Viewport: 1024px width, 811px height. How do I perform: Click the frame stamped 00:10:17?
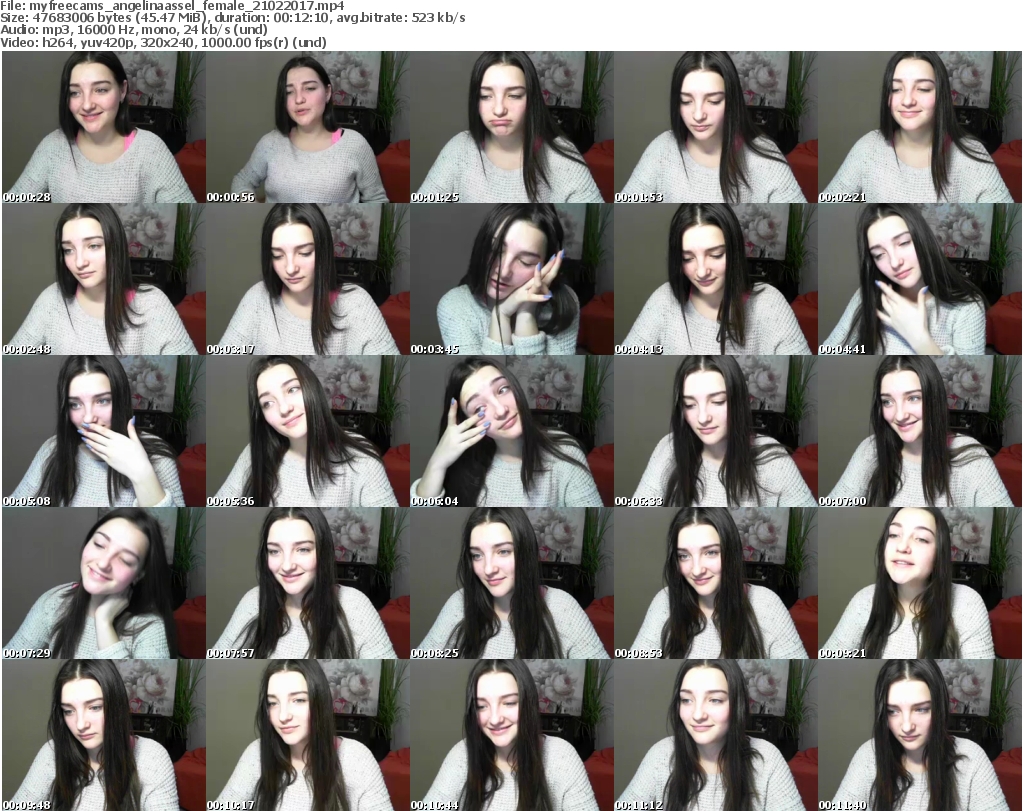pyautogui.click(x=308, y=735)
